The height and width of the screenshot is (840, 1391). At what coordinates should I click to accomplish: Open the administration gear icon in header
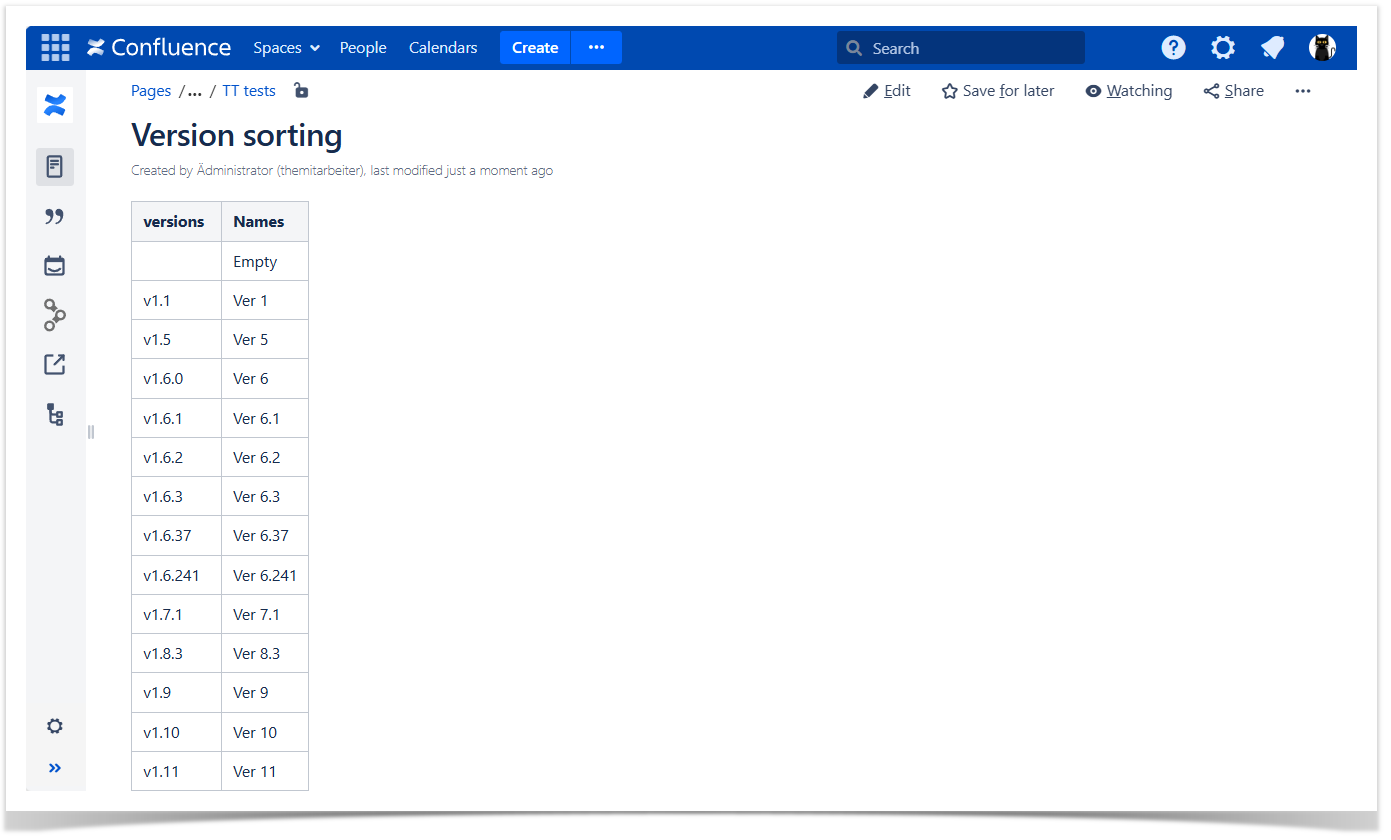[x=1222, y=48]
